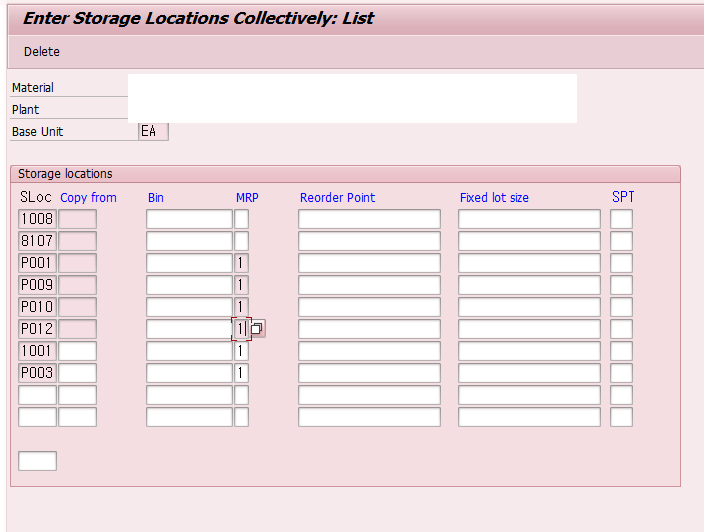Click the Copy from field in row 1001
This screenshot has width=704, height=532.
point(78,351)
